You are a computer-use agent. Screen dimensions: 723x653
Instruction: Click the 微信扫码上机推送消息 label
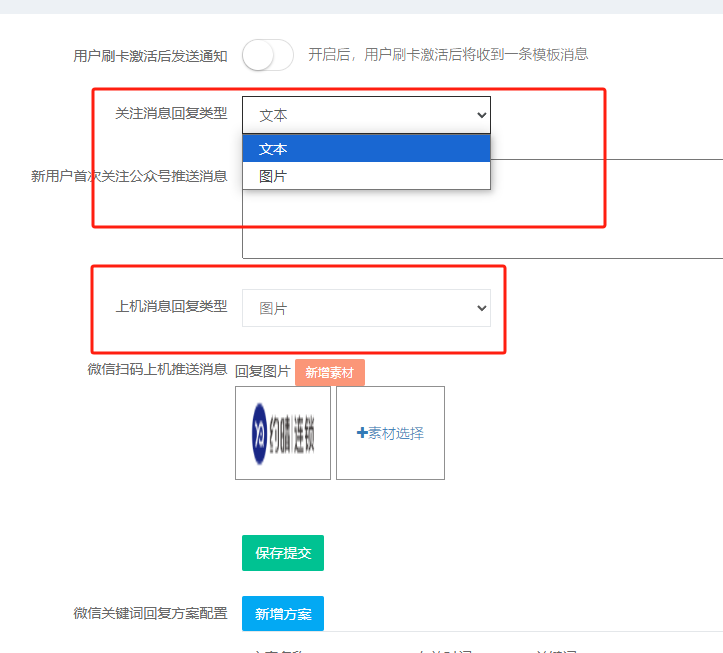[x=157, y=369]
